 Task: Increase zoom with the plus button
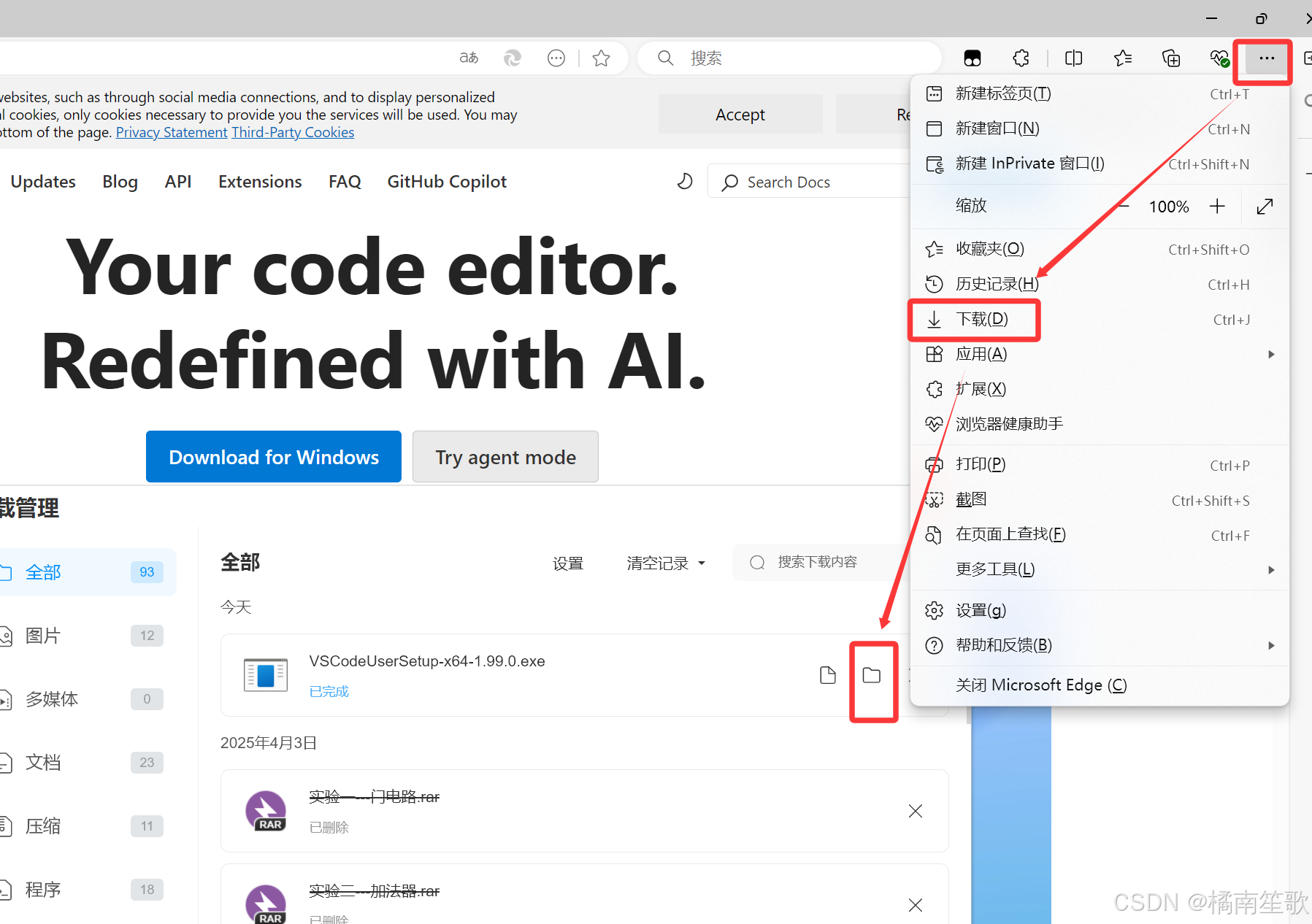pyautogui.click(x=1217, y=207)
